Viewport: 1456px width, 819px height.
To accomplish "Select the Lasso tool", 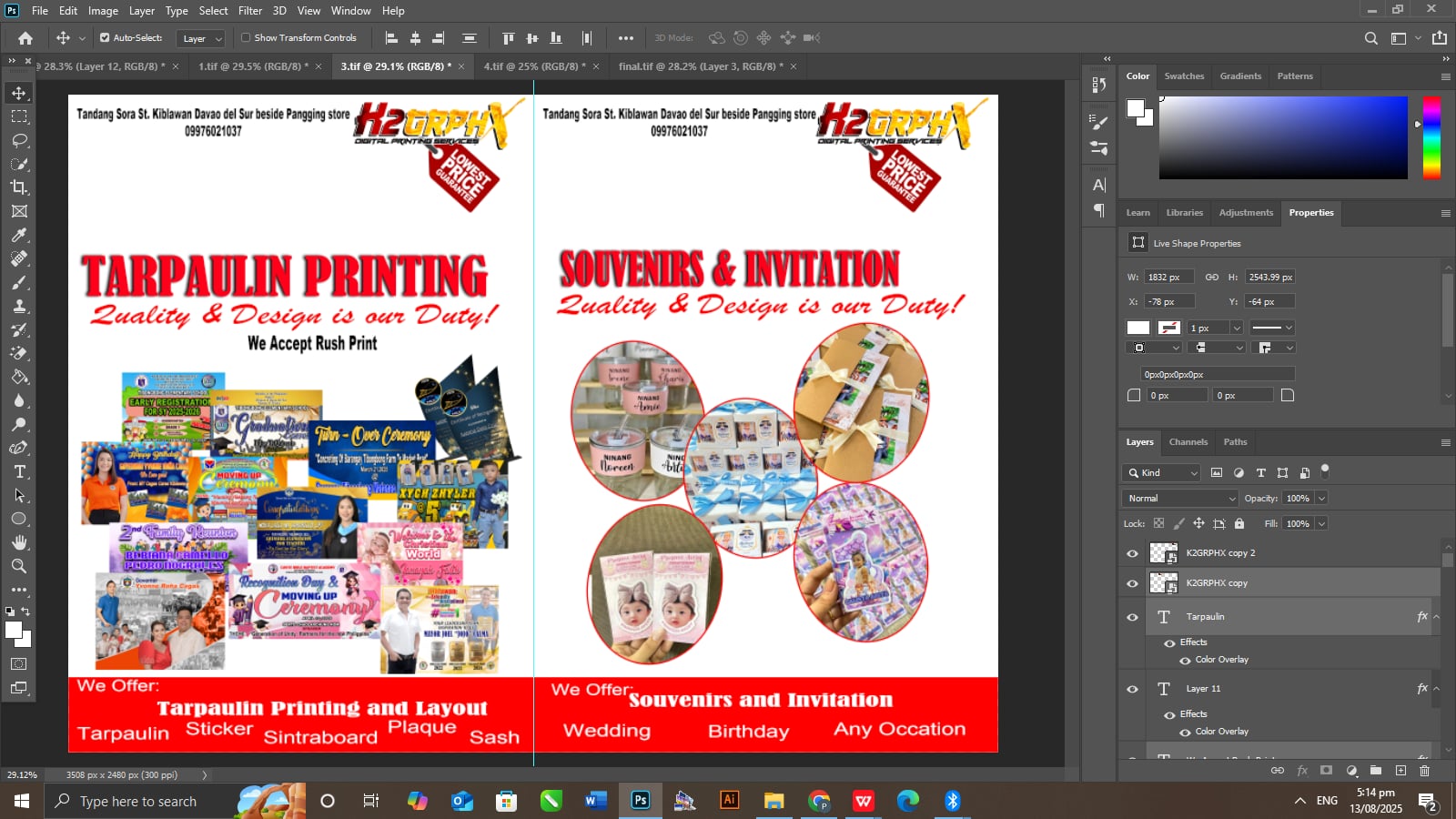I will [19, 140].
